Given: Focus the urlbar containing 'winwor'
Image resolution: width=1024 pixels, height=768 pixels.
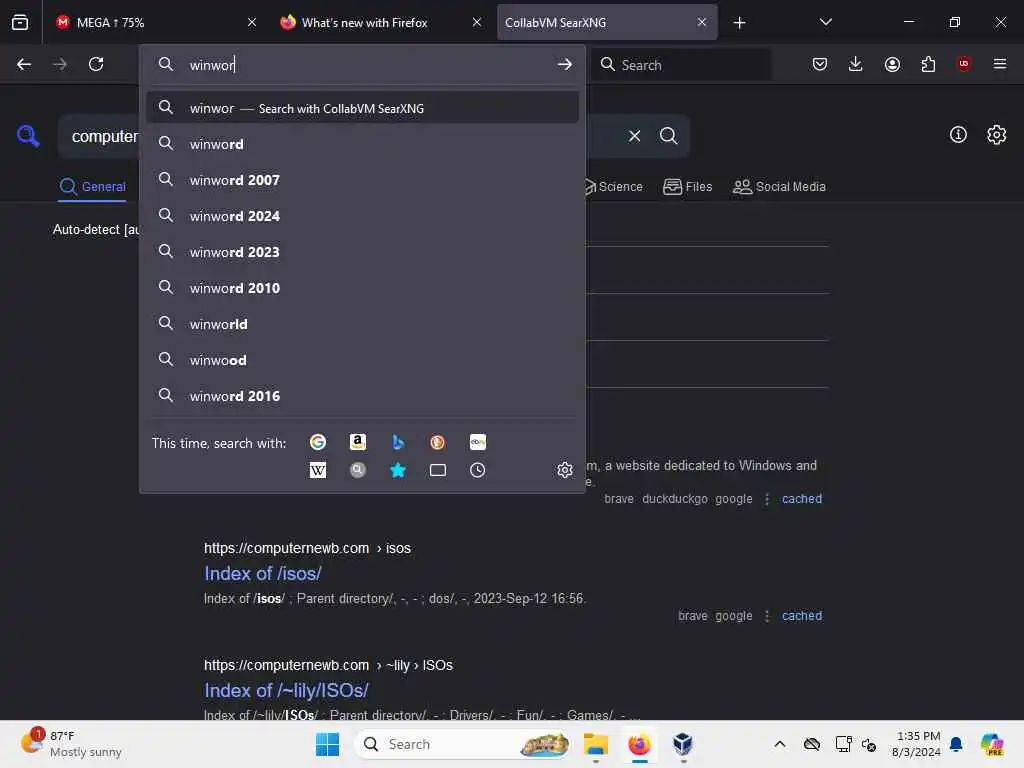Looking at the screenshot, I should pyautogui.click(x=362, y=64).
